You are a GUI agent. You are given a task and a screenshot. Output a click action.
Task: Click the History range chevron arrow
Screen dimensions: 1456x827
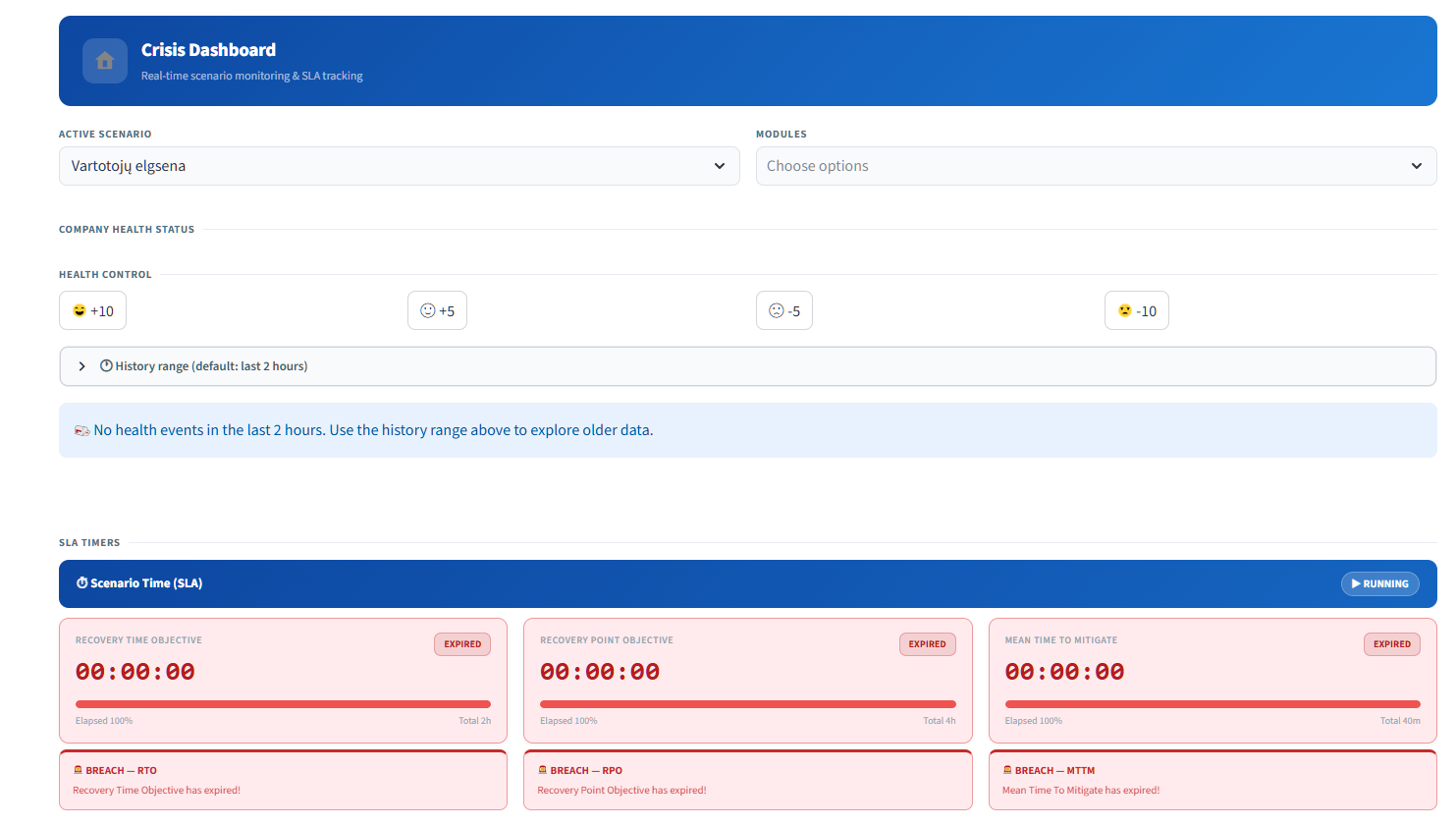[81, 366]
